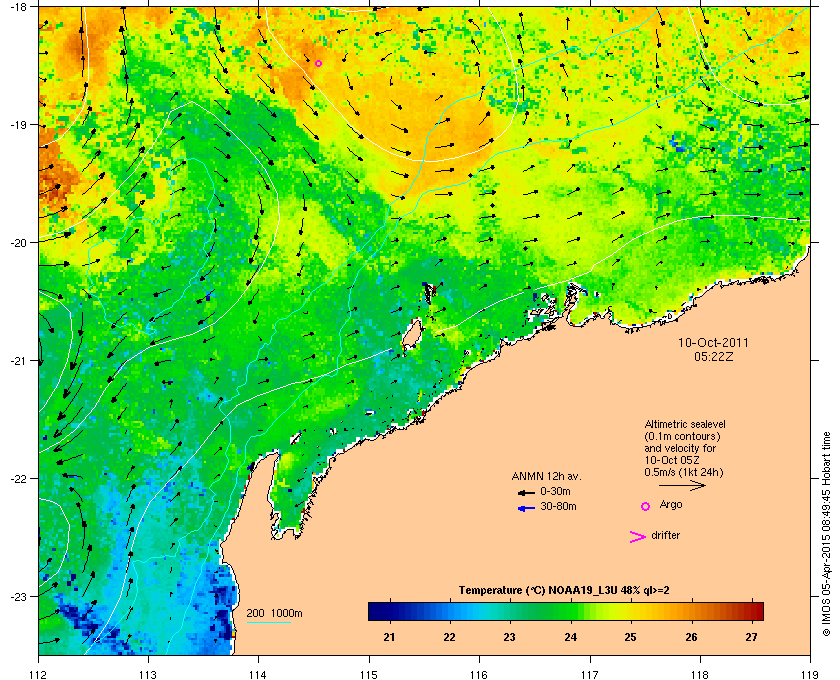Click the 'Argo' legend label

671,504
